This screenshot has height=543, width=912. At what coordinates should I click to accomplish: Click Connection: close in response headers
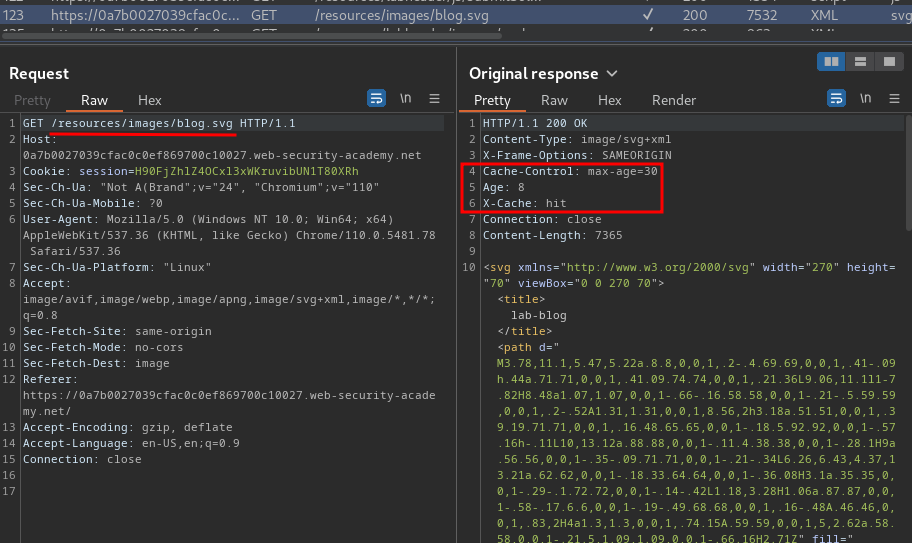tap(542, 219)
